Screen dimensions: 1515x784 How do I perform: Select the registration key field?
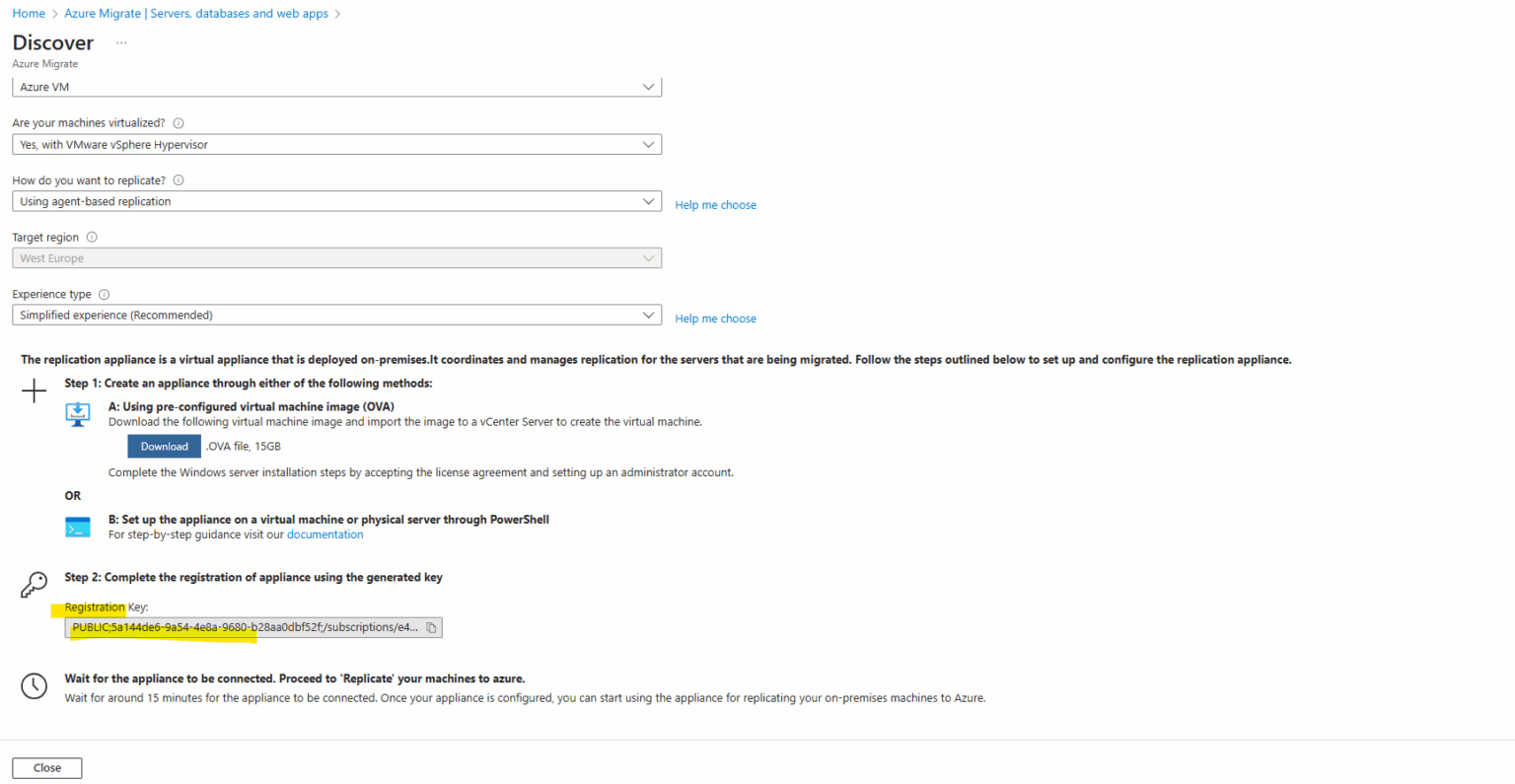(x=237, y=626)
